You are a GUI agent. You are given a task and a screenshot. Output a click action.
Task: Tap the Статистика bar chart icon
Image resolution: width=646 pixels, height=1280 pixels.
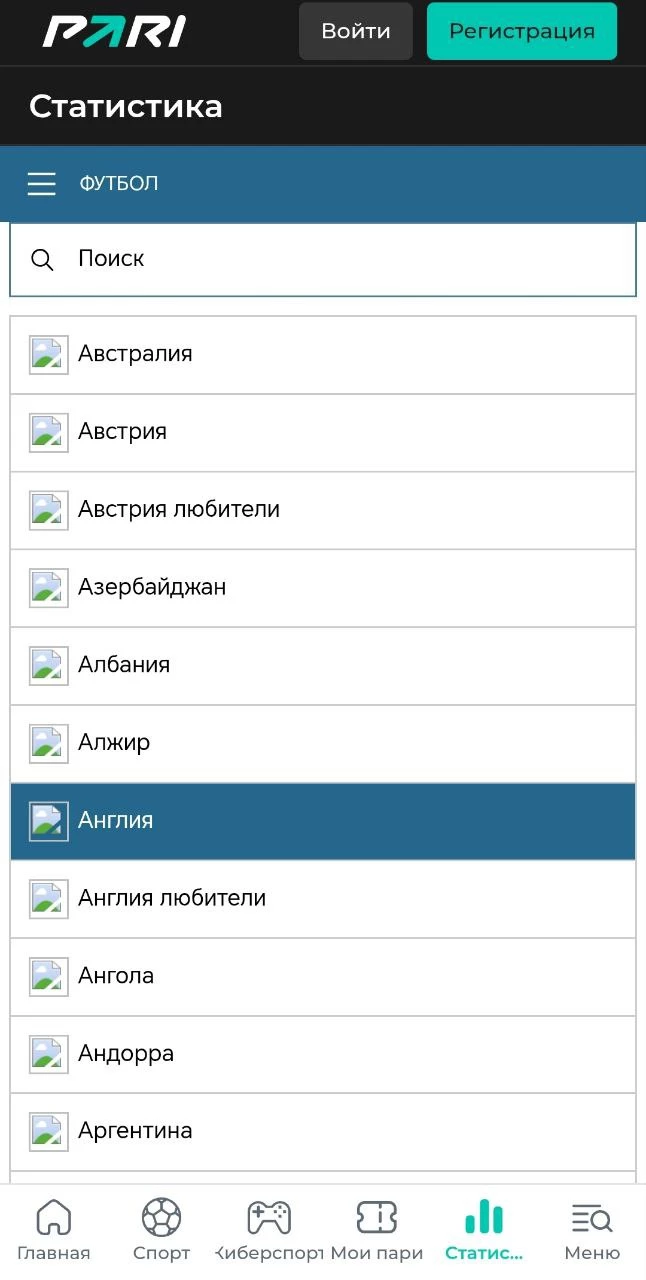pos(484,1218)
